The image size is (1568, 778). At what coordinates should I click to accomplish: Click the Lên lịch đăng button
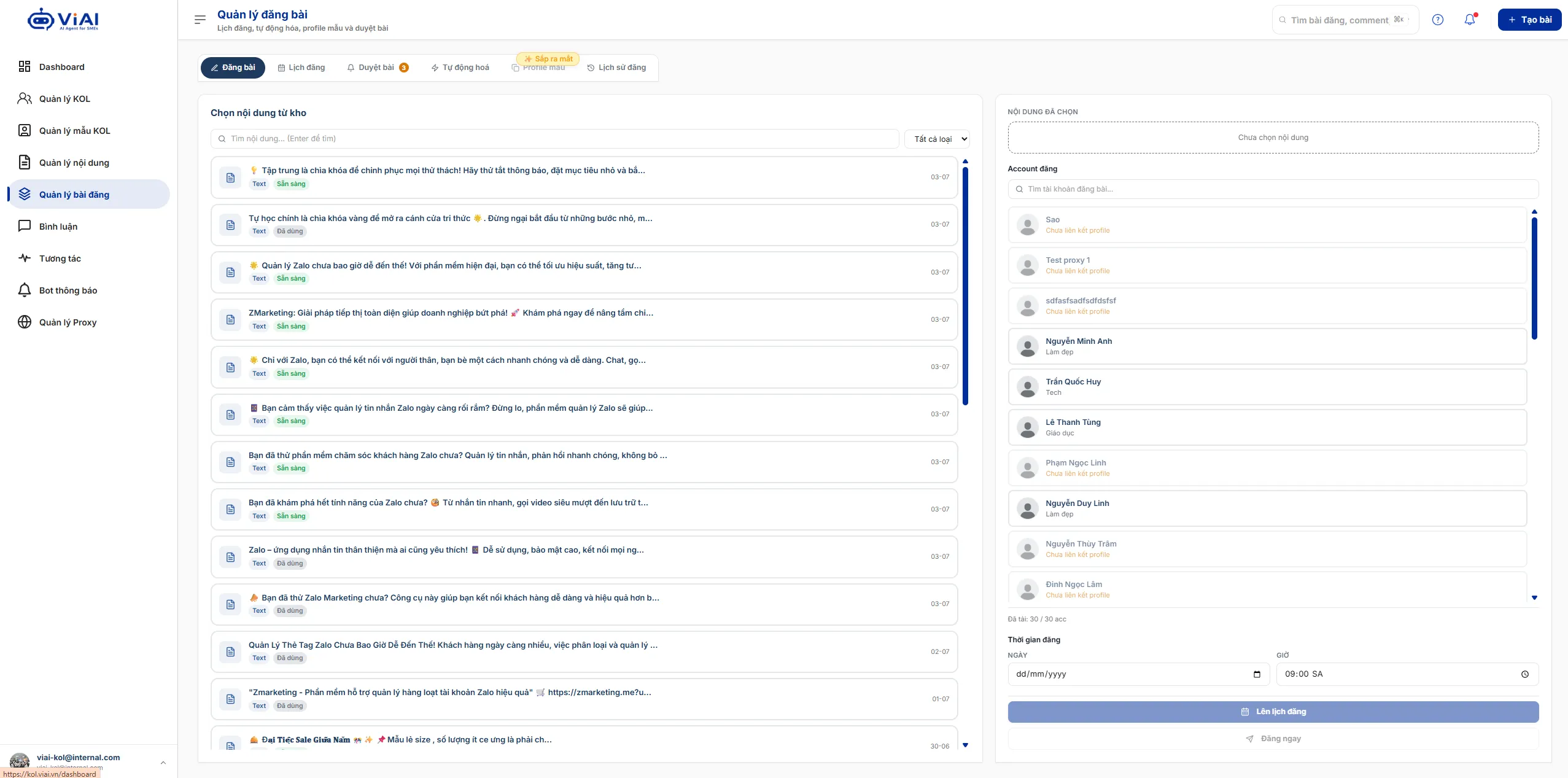point(1273,712)
